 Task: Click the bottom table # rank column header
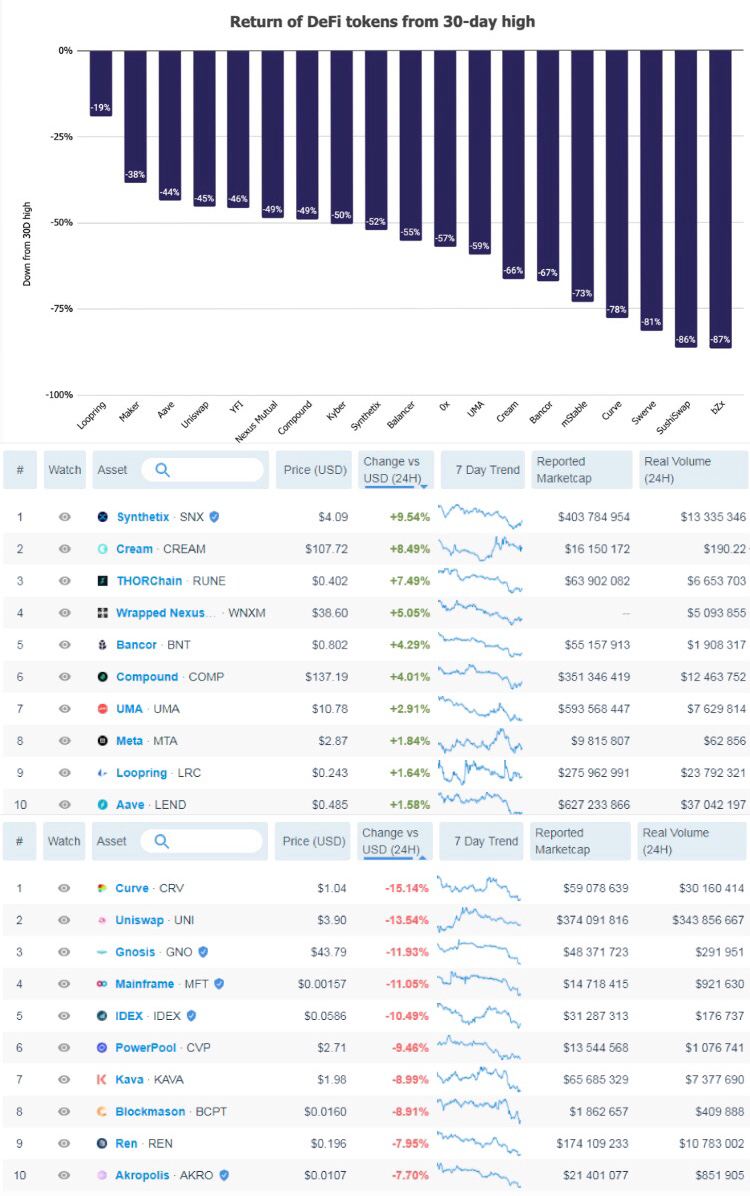pyautogui.click(x=20, y=841)
